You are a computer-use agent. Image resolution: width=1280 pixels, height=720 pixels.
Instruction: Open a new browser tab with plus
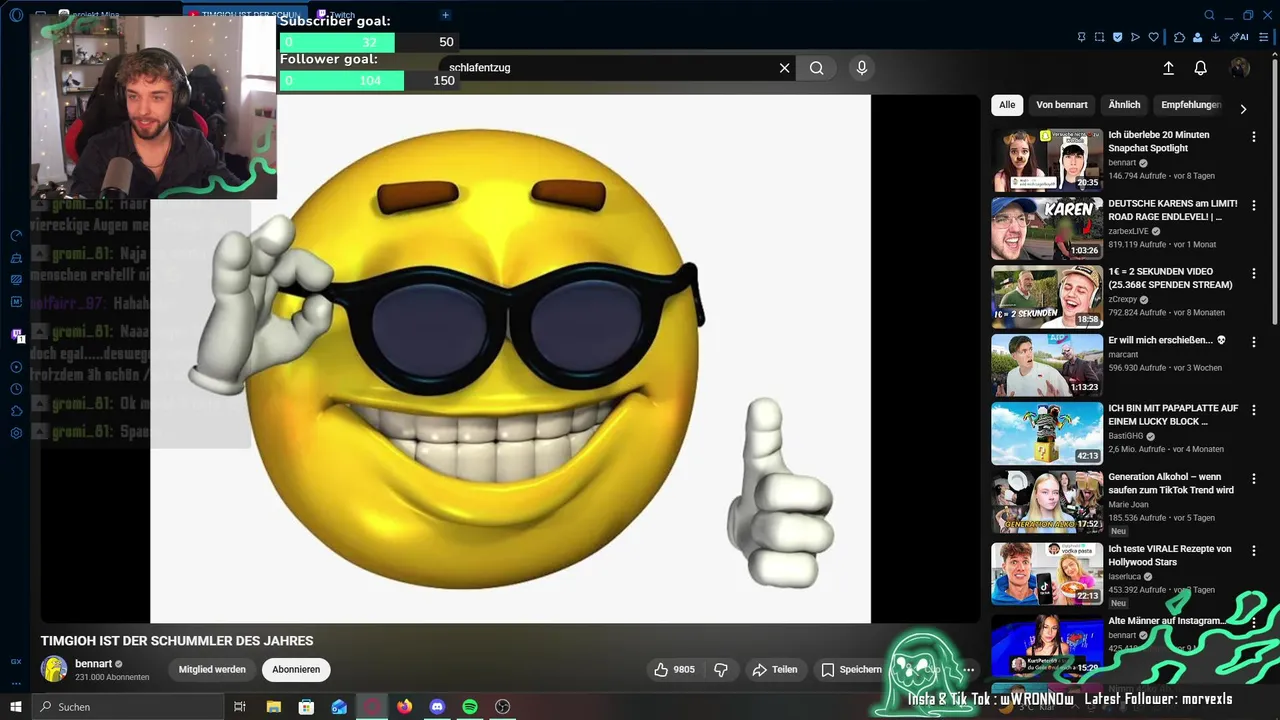(446, 15)
